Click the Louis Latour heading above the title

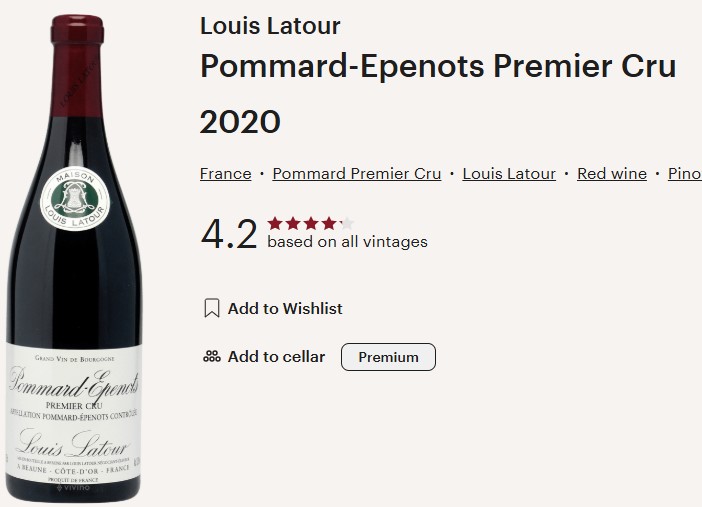click(270, 25)
